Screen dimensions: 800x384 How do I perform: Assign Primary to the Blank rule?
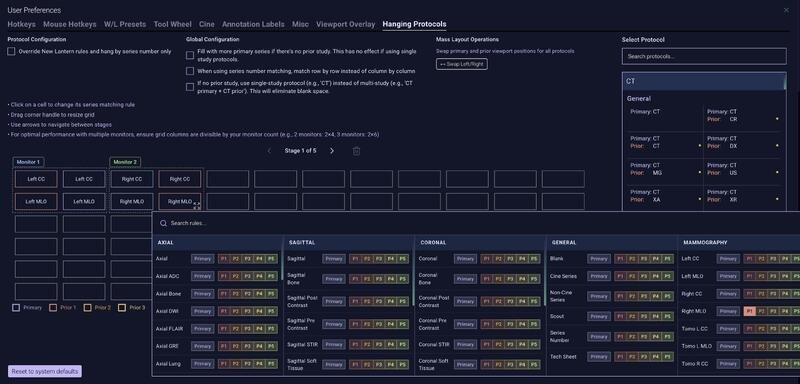point(598,259)
